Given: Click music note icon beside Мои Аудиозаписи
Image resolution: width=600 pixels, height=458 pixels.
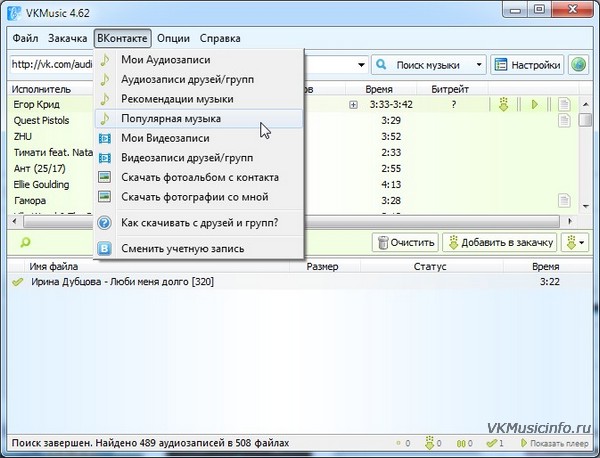Looking at the screenshot, I should tap(104, 60).
